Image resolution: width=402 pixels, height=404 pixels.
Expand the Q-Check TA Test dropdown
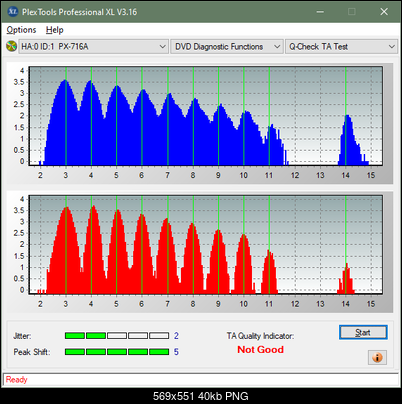341,47
